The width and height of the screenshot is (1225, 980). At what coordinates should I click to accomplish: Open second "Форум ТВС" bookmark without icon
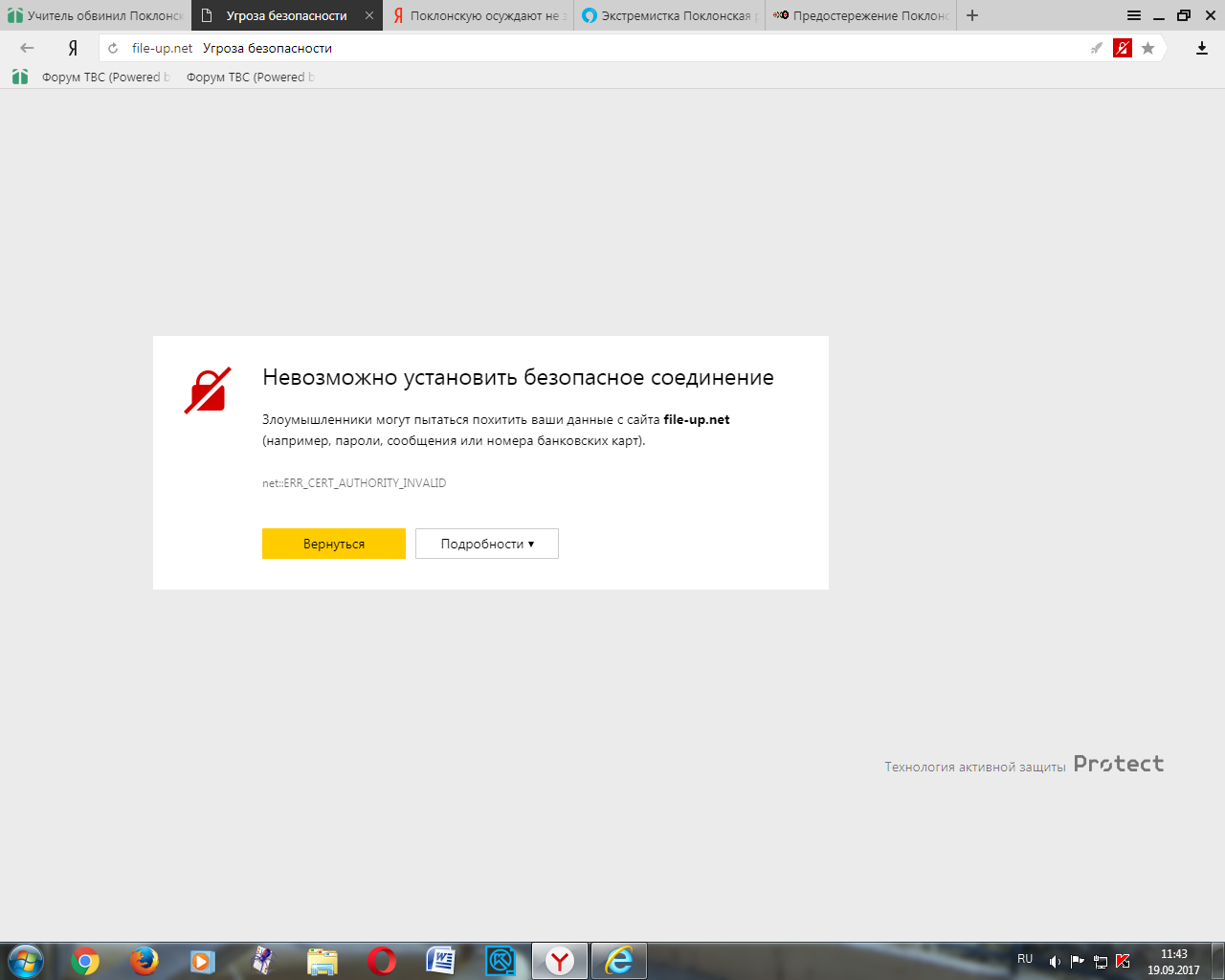250,77
